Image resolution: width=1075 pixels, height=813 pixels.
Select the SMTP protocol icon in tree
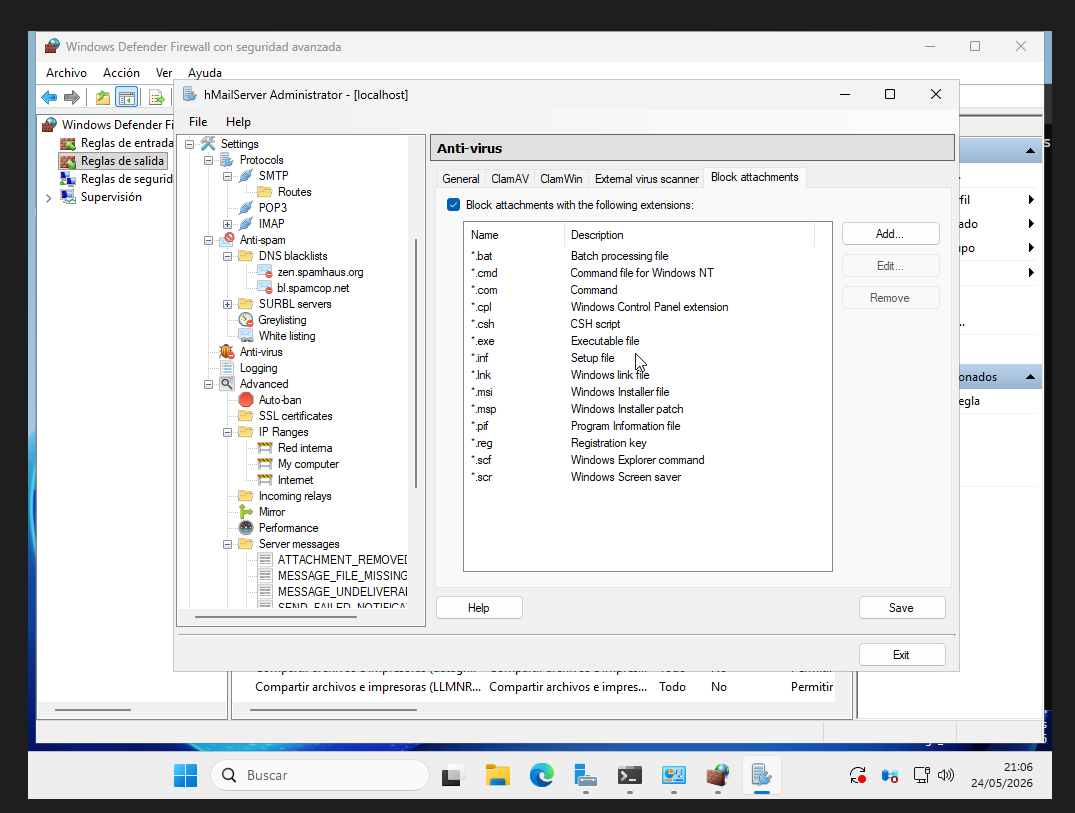click(x=245, y=176)
